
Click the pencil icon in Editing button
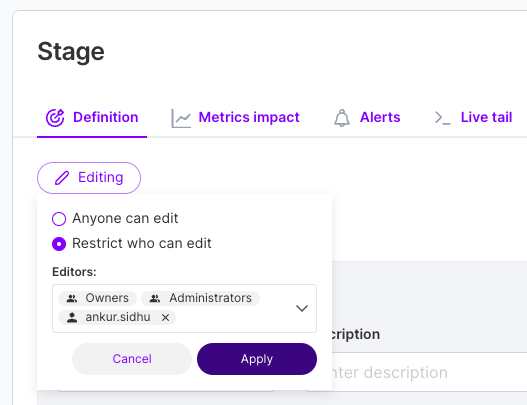(x=62, y=178)
